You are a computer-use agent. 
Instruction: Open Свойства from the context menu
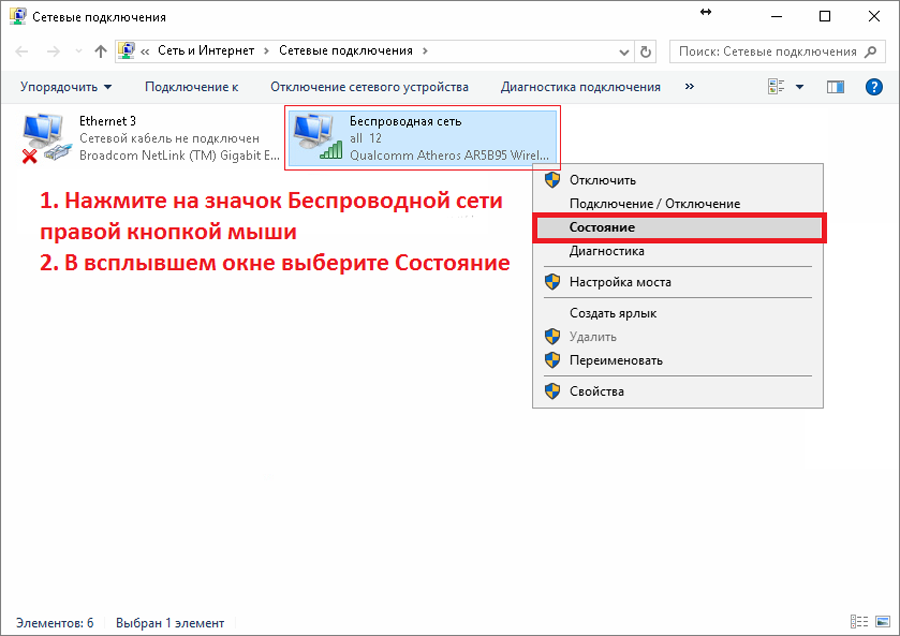point(678,391)
